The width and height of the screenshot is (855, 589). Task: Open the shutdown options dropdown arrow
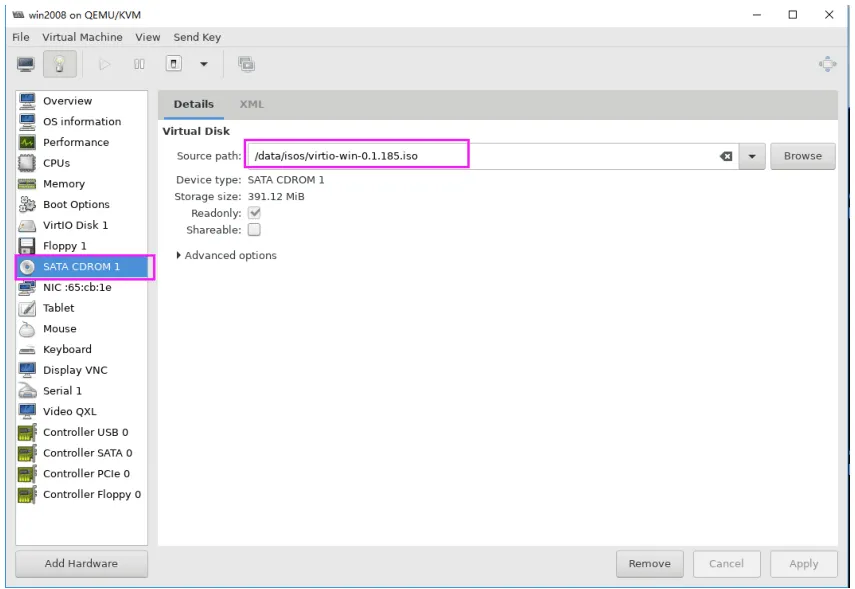(x=204, y=64)
